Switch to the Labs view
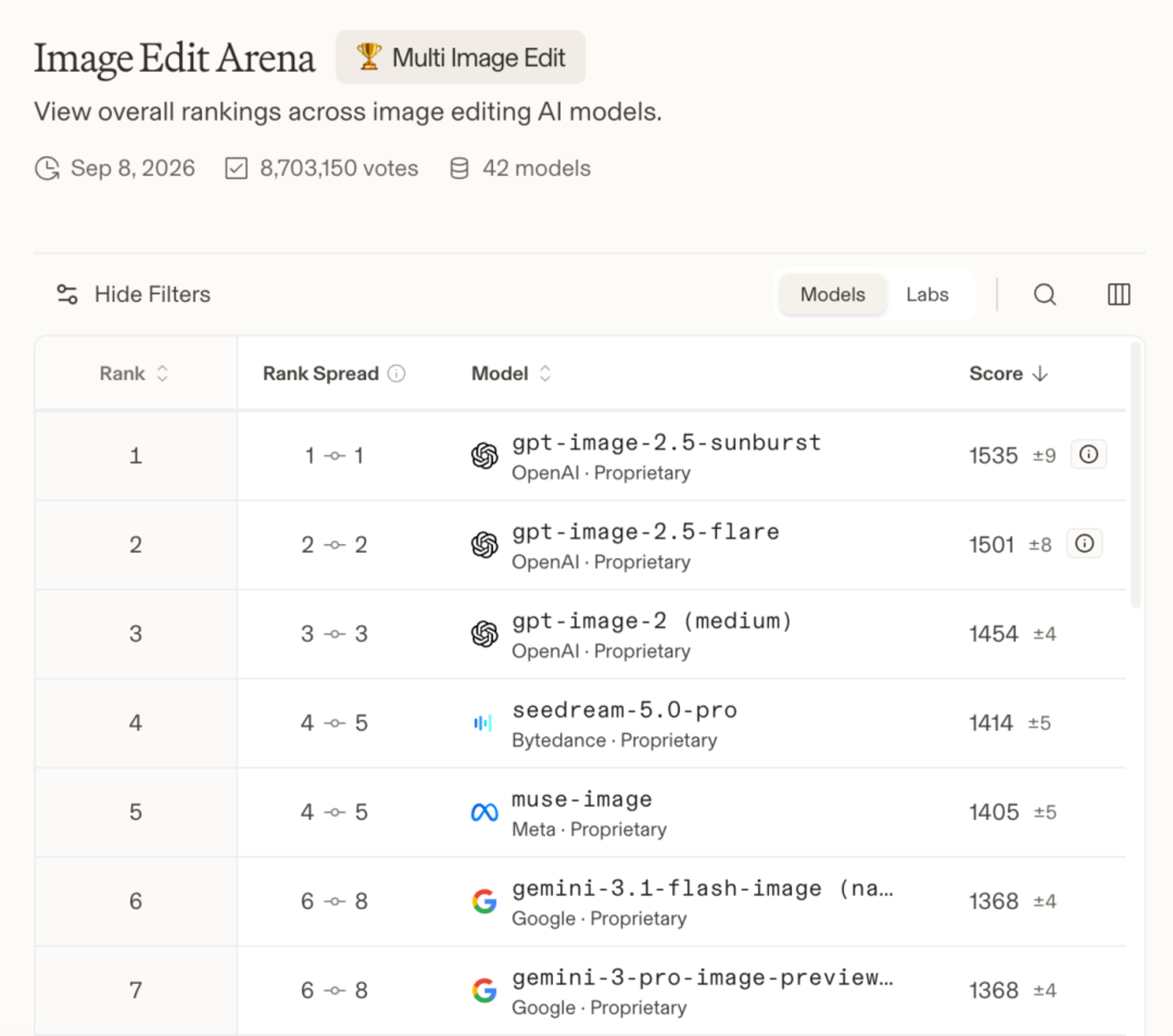 pyautogui.click(x=928, y=294)
